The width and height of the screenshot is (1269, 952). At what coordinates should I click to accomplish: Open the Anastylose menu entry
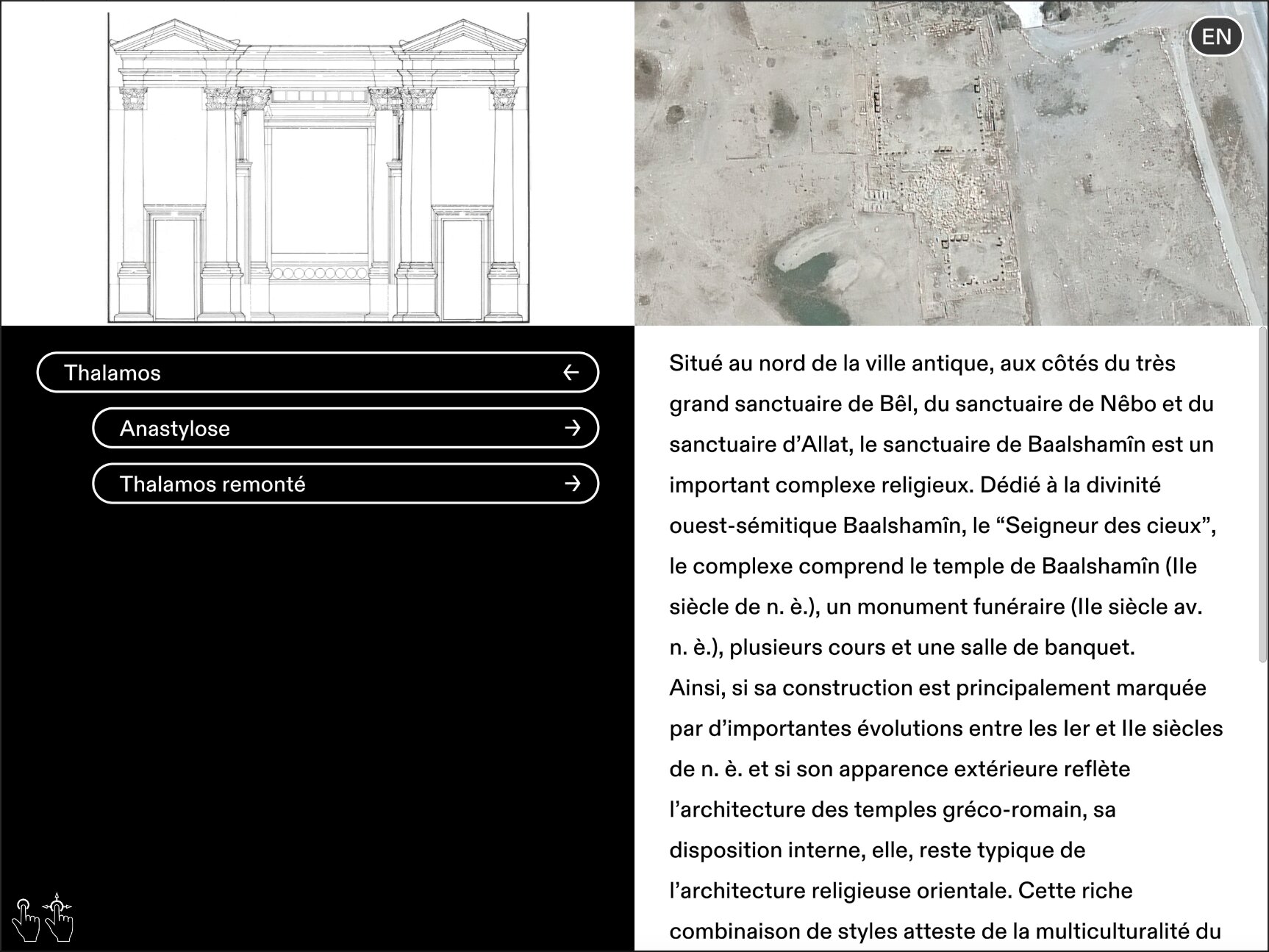click(175, 429)
